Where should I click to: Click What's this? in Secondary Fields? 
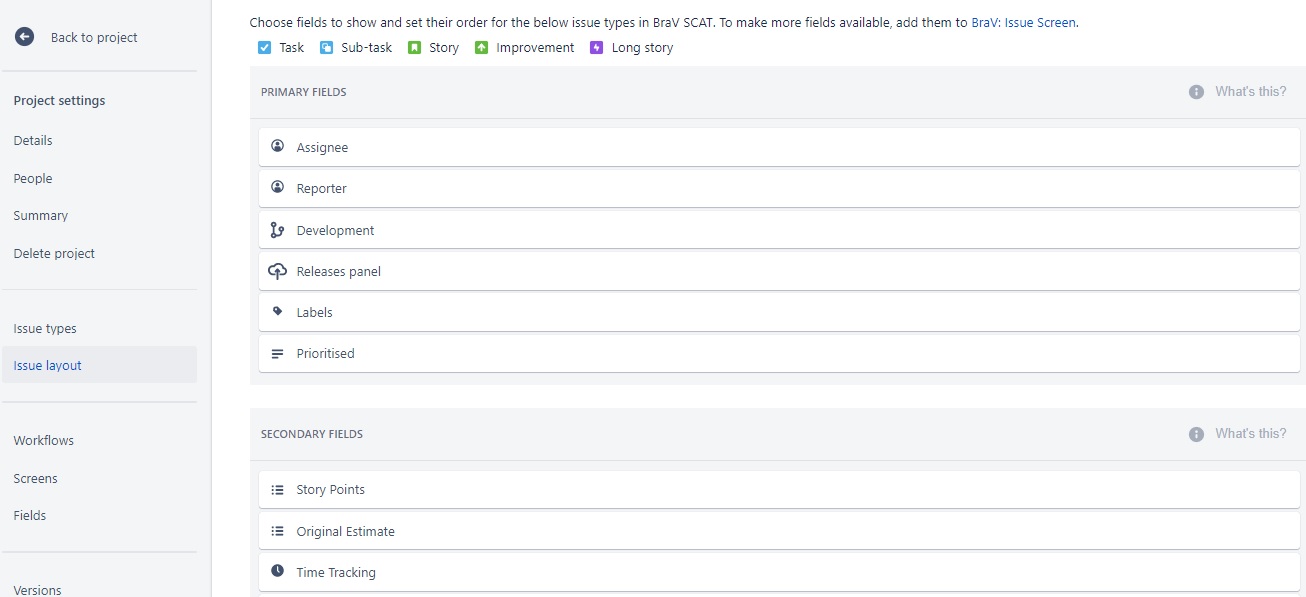[1251, 434]
